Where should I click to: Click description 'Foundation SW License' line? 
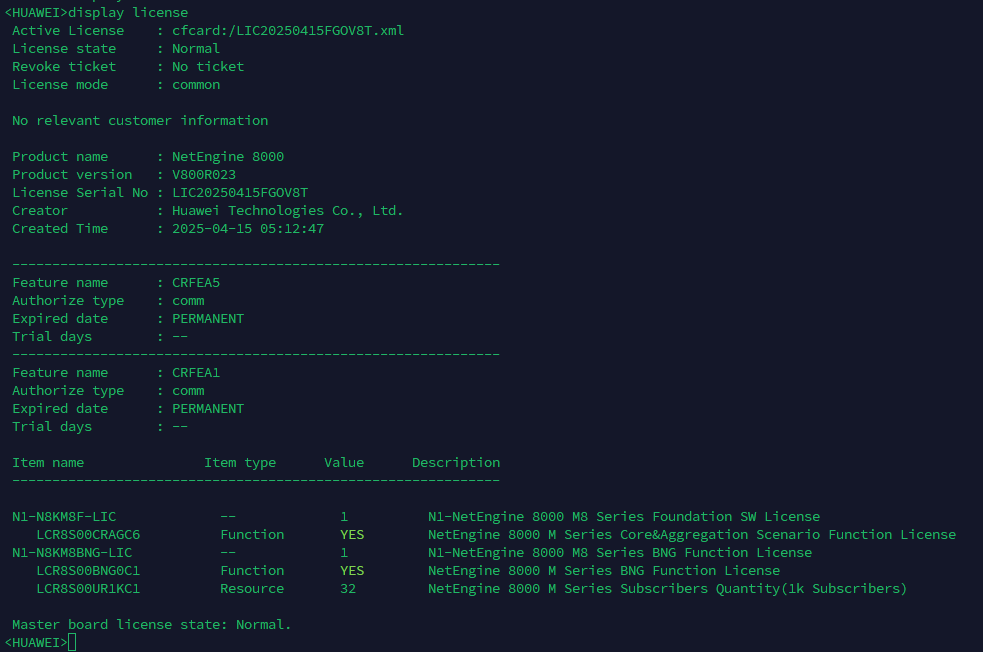point(624,517)
